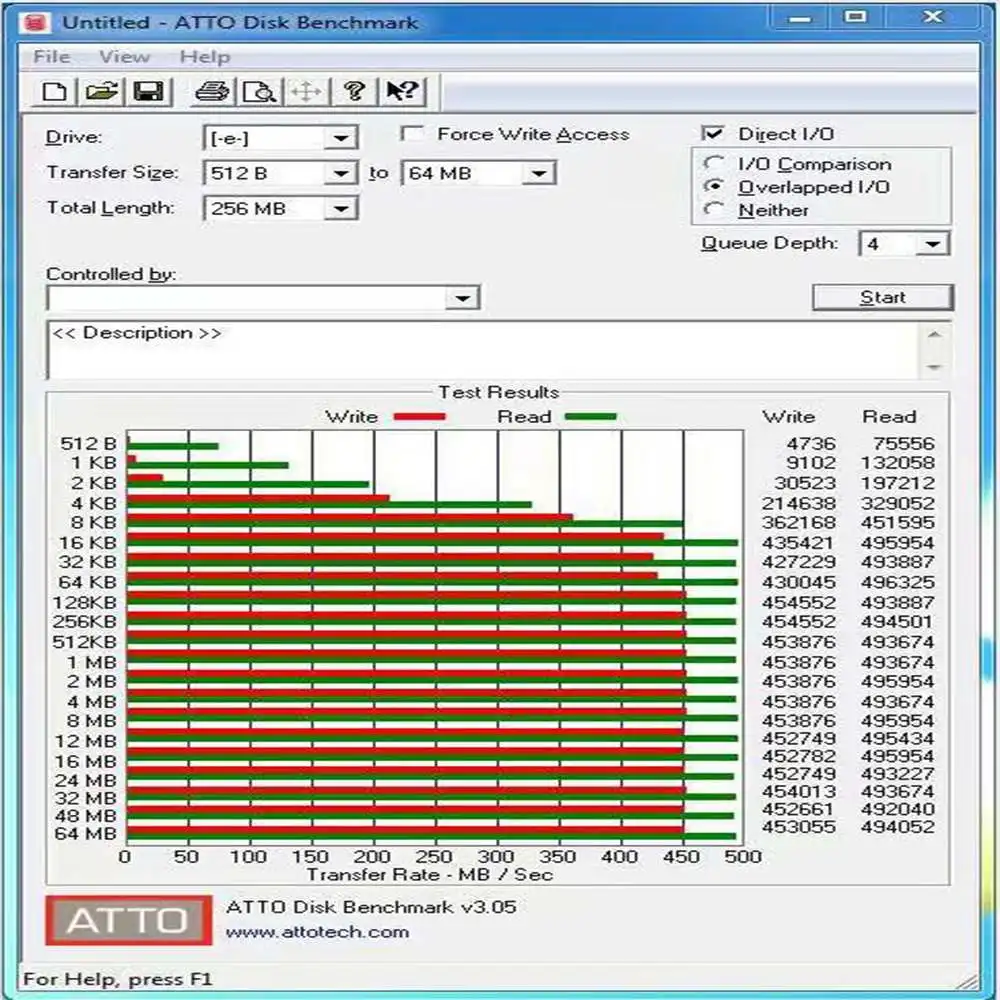Save results with the floppy disk icon
This screenshot has width=1000, height=1000.
pyautogui.click(x=149, y=92)
